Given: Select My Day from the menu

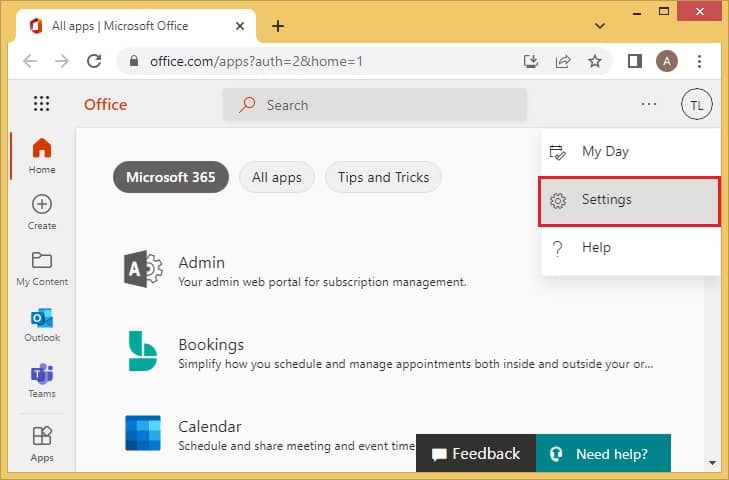Looking at the screenshot, I should [631, 152].
